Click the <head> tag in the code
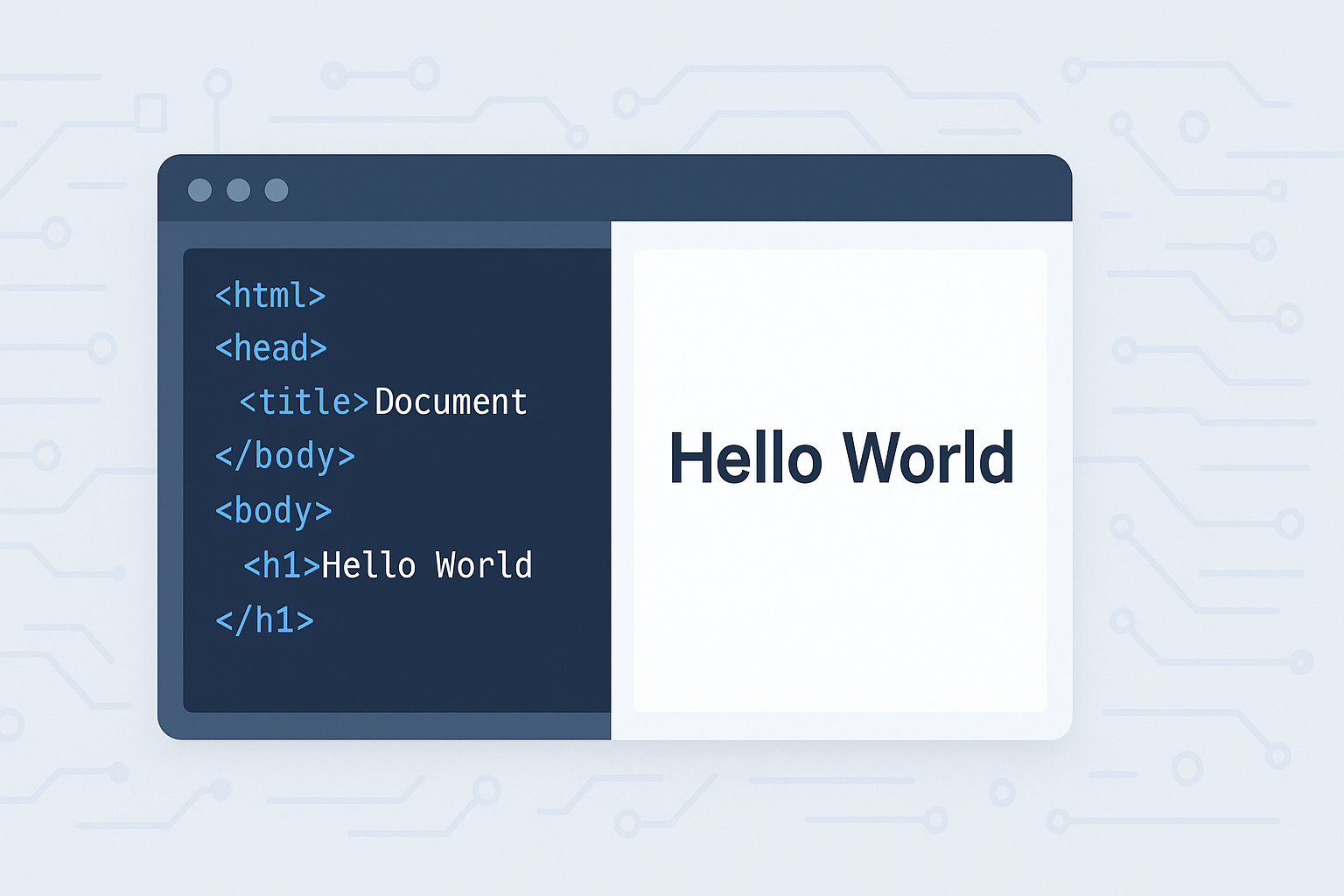Image resolution: width=1344 pixels, height=896 pixels. (x=270, y=348)
